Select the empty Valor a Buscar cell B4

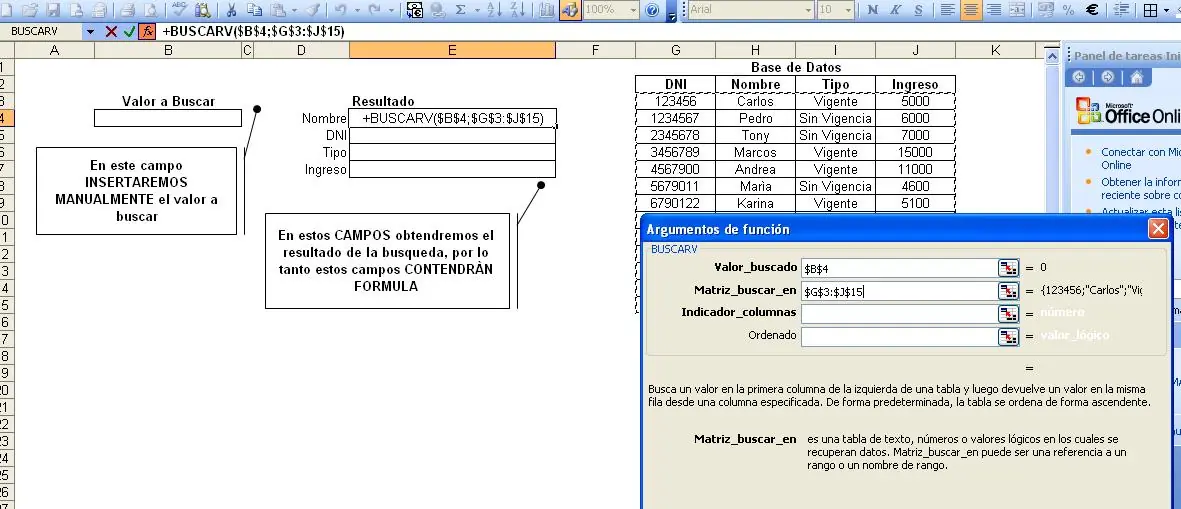(x=168, y=118)
